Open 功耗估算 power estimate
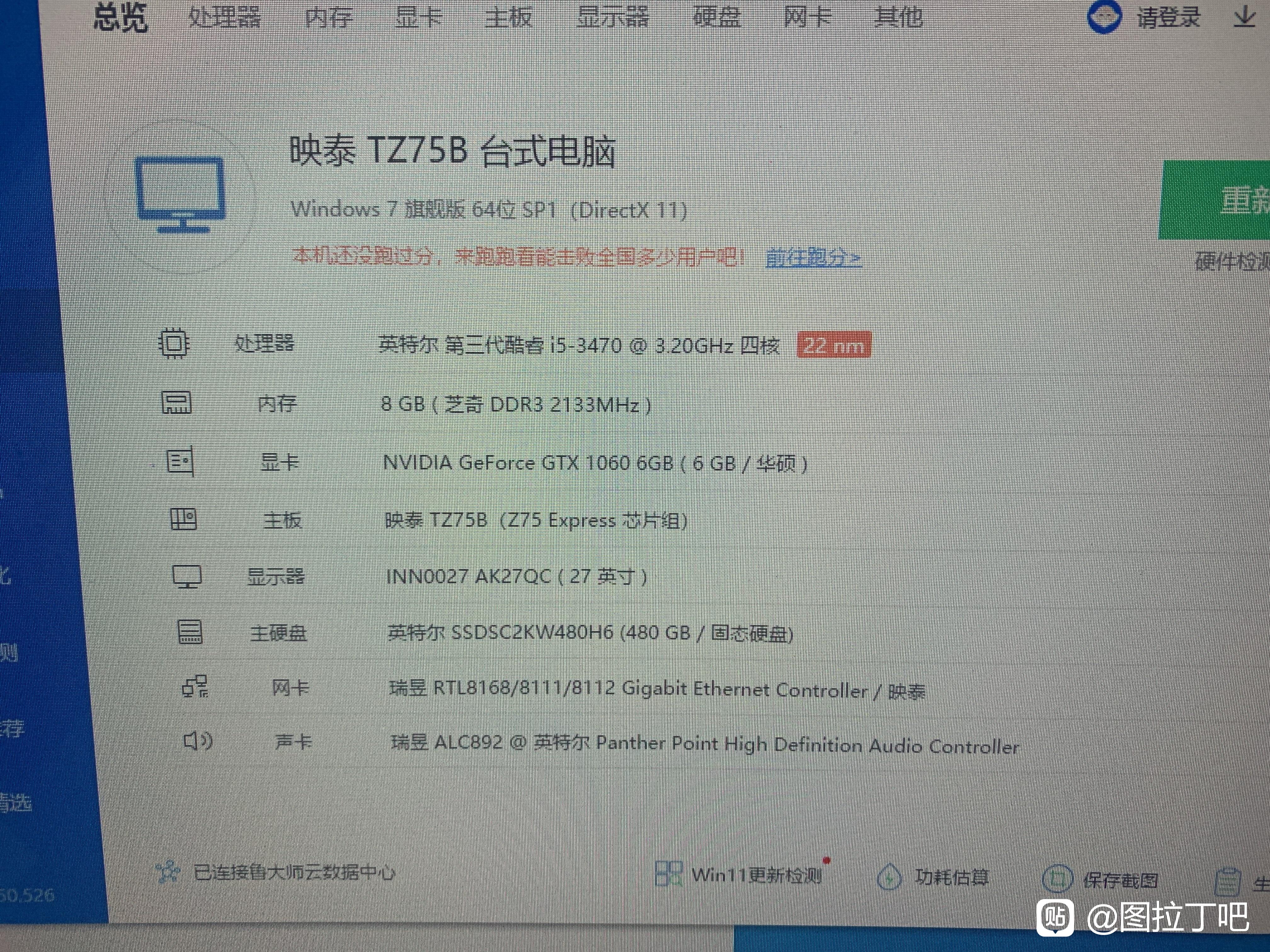This screenshot has height=952, width=1270. pos(951,877)
